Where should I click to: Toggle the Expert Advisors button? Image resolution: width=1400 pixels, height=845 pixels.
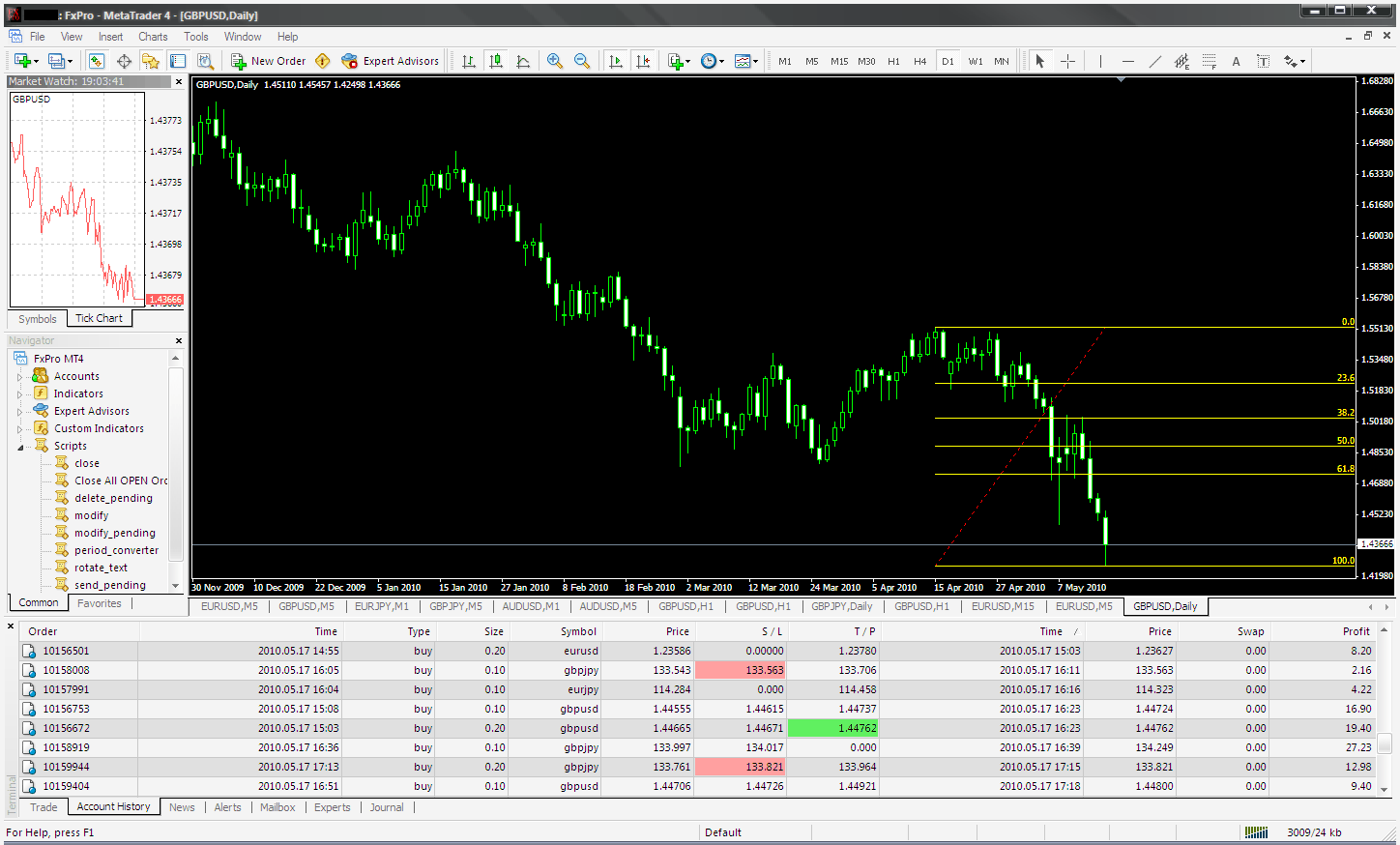[391, 61]
